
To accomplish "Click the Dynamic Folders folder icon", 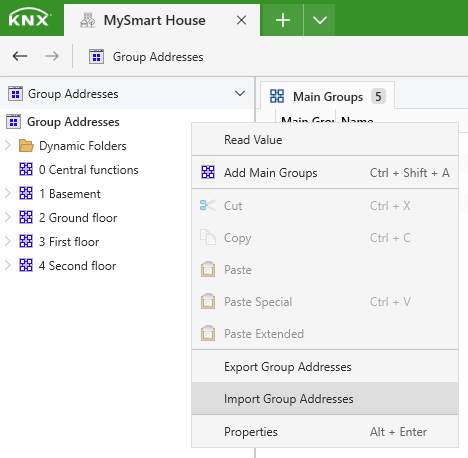I will tap(26, 146).
